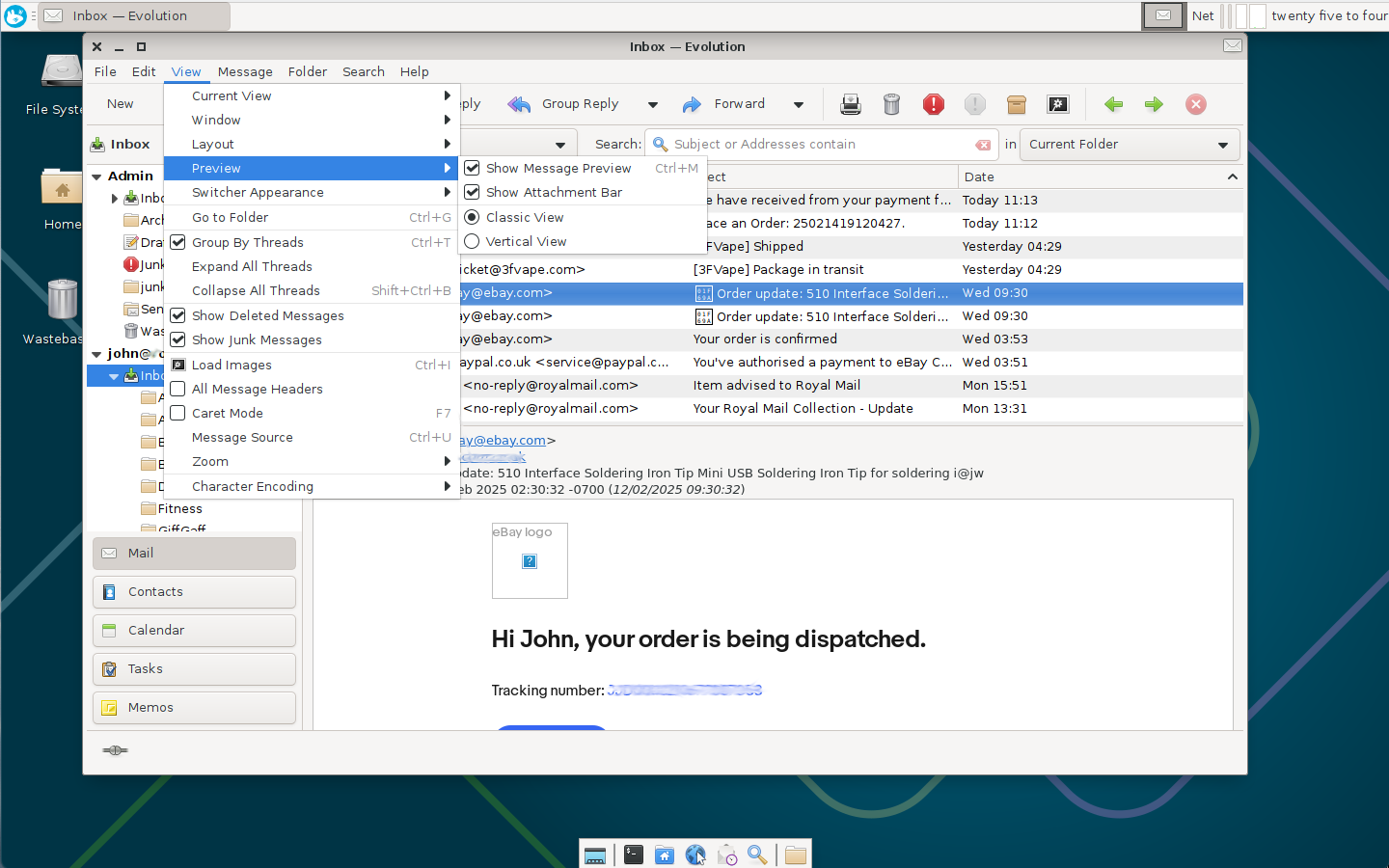Click inside the Search input field

(820, 145)
